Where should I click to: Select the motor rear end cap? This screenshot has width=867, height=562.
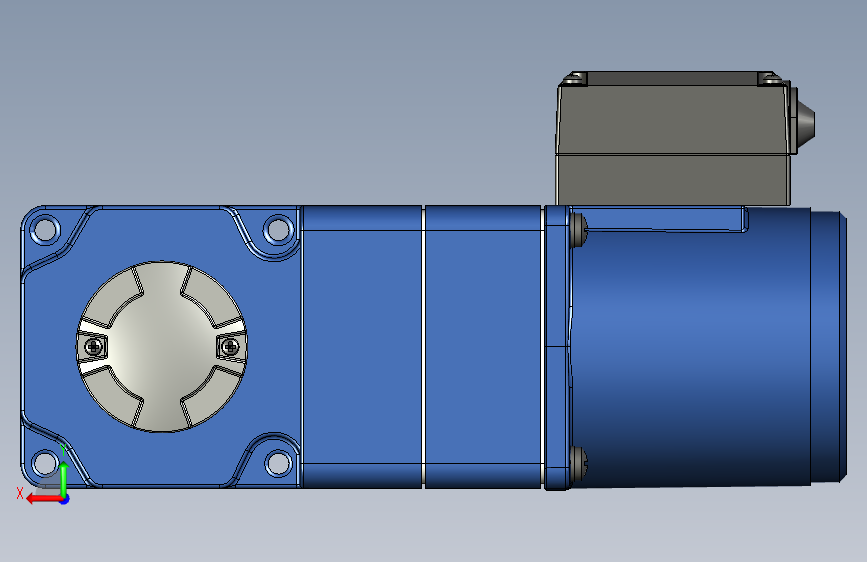829,346
